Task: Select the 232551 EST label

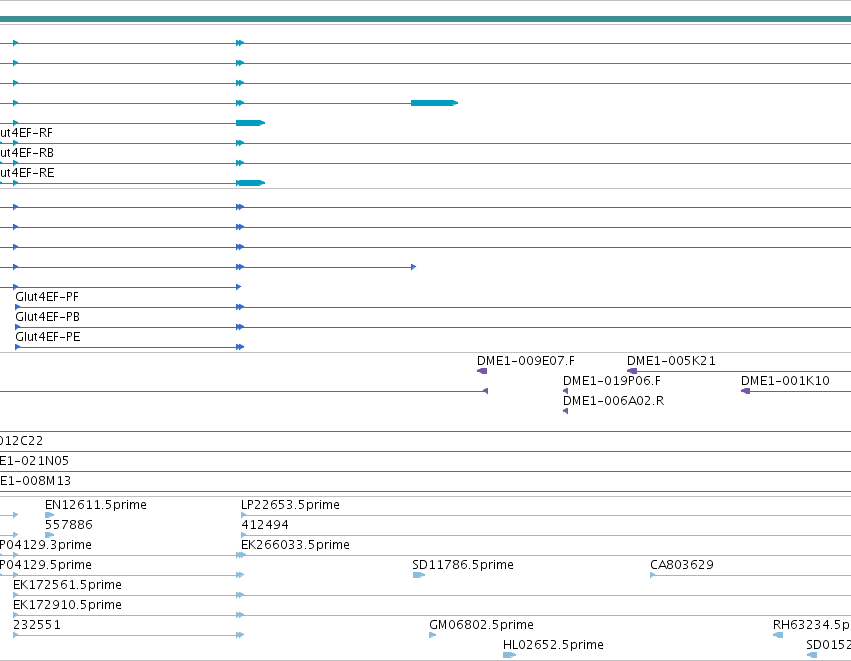Action: pos(37,625)
